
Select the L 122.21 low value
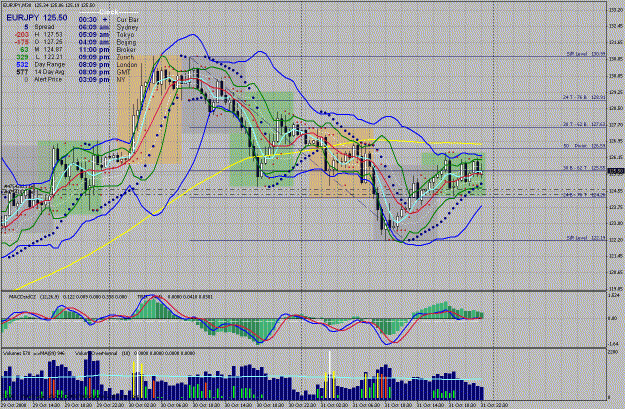[x=49, y=57]
